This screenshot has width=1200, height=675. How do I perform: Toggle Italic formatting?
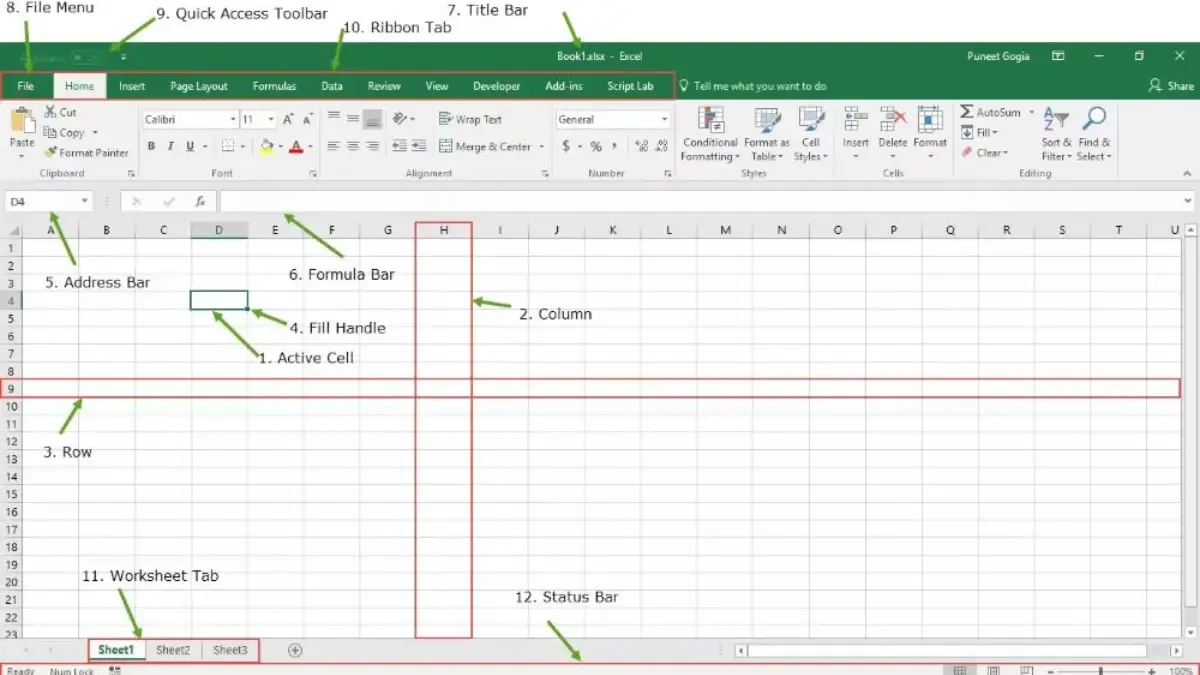point(171,147)
